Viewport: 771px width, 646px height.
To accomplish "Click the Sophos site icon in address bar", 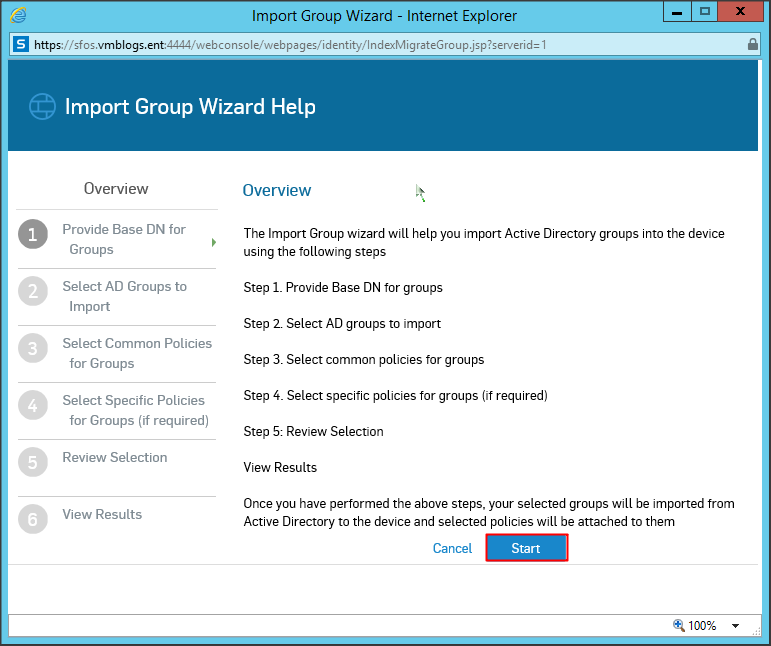I will click(21, 45).
